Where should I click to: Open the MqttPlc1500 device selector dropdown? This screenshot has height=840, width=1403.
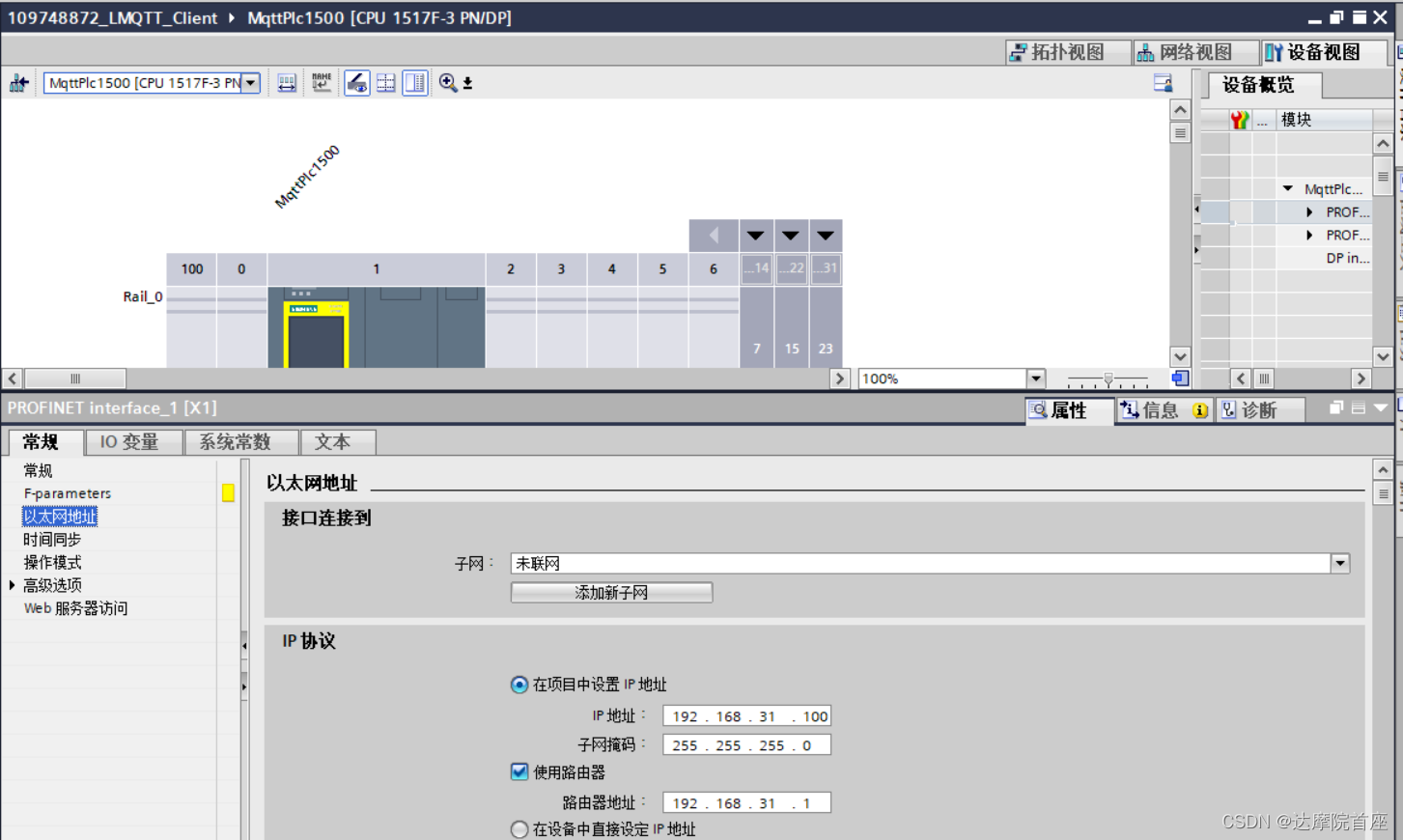coord(251,83)
